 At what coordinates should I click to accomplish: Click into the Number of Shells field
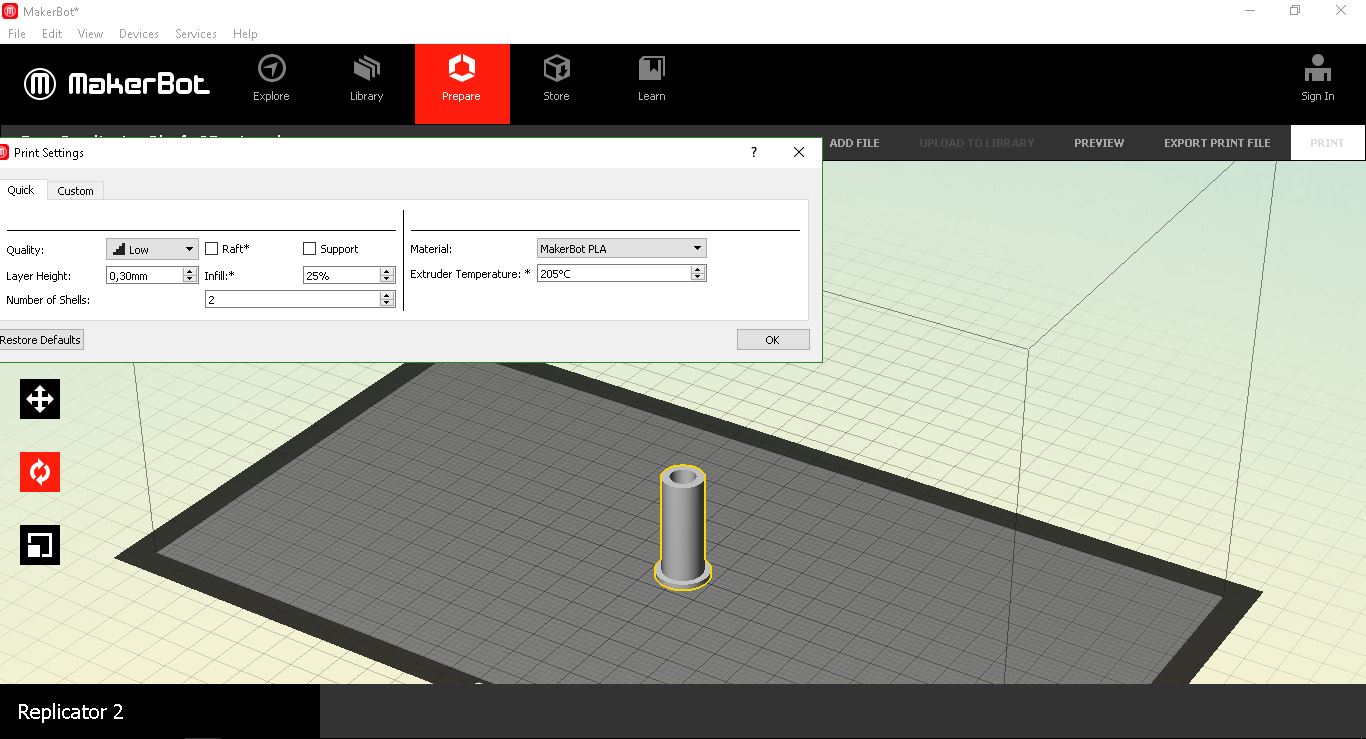pos(292,299)
